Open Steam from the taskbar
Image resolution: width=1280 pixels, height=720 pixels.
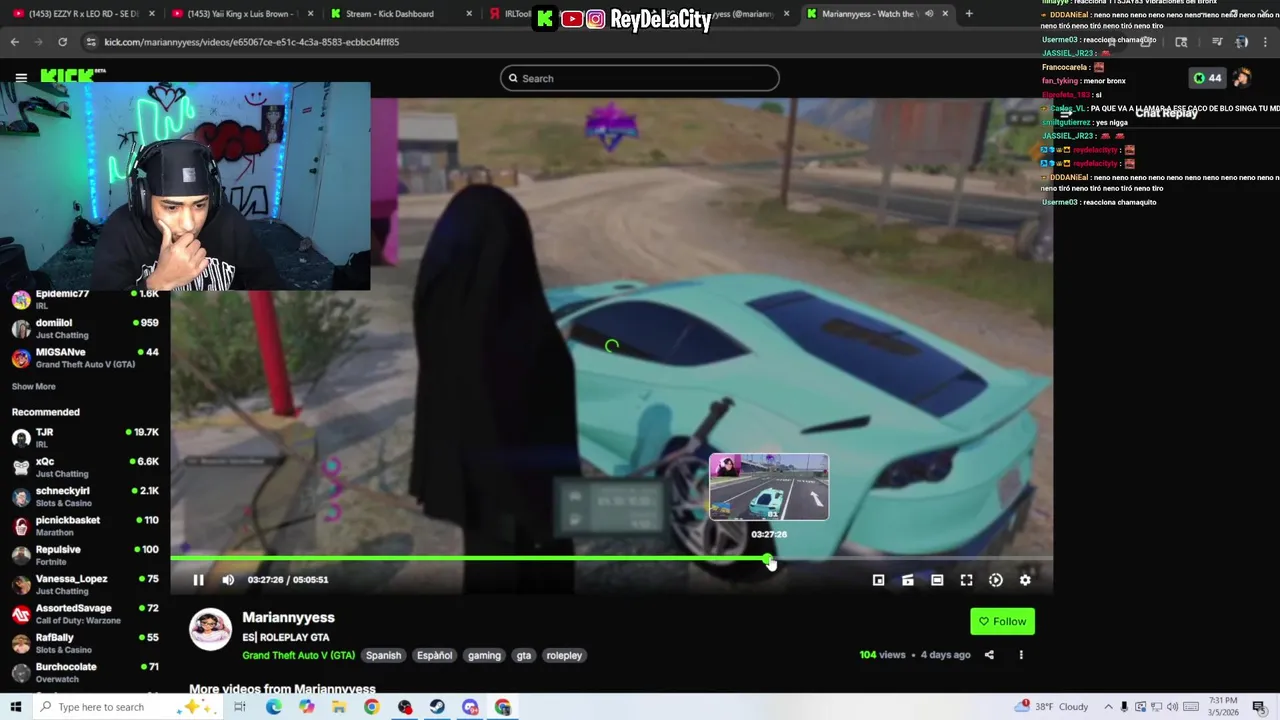click(x=437, y=707)
